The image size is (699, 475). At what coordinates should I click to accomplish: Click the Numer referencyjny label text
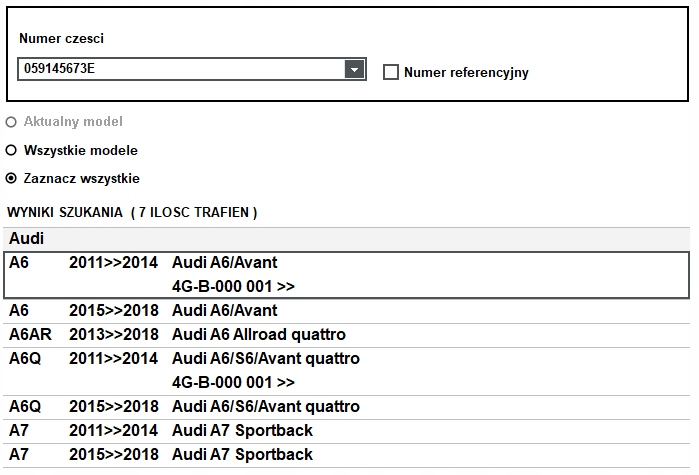(x=466, y=72)
